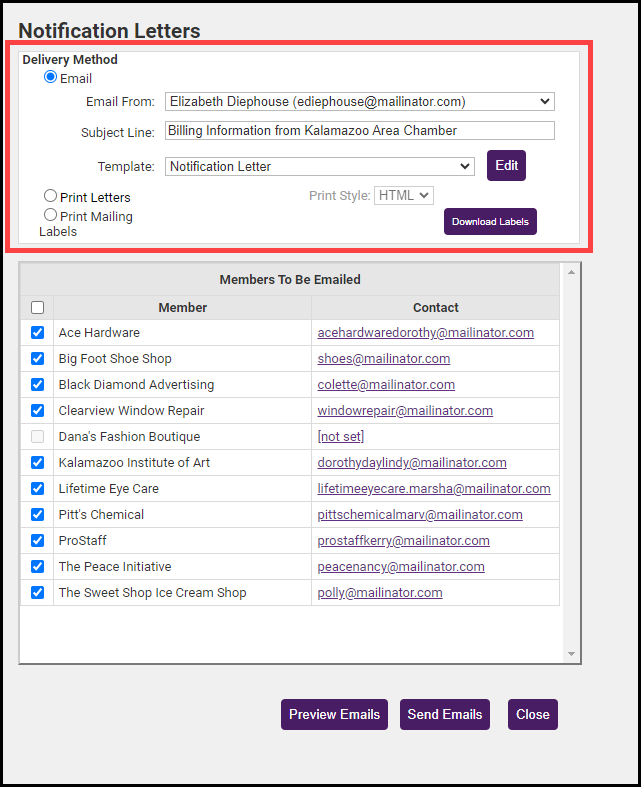Open the Print Style HTML dropdown
This screenshot has width=641, height=787.
[403, 196]
